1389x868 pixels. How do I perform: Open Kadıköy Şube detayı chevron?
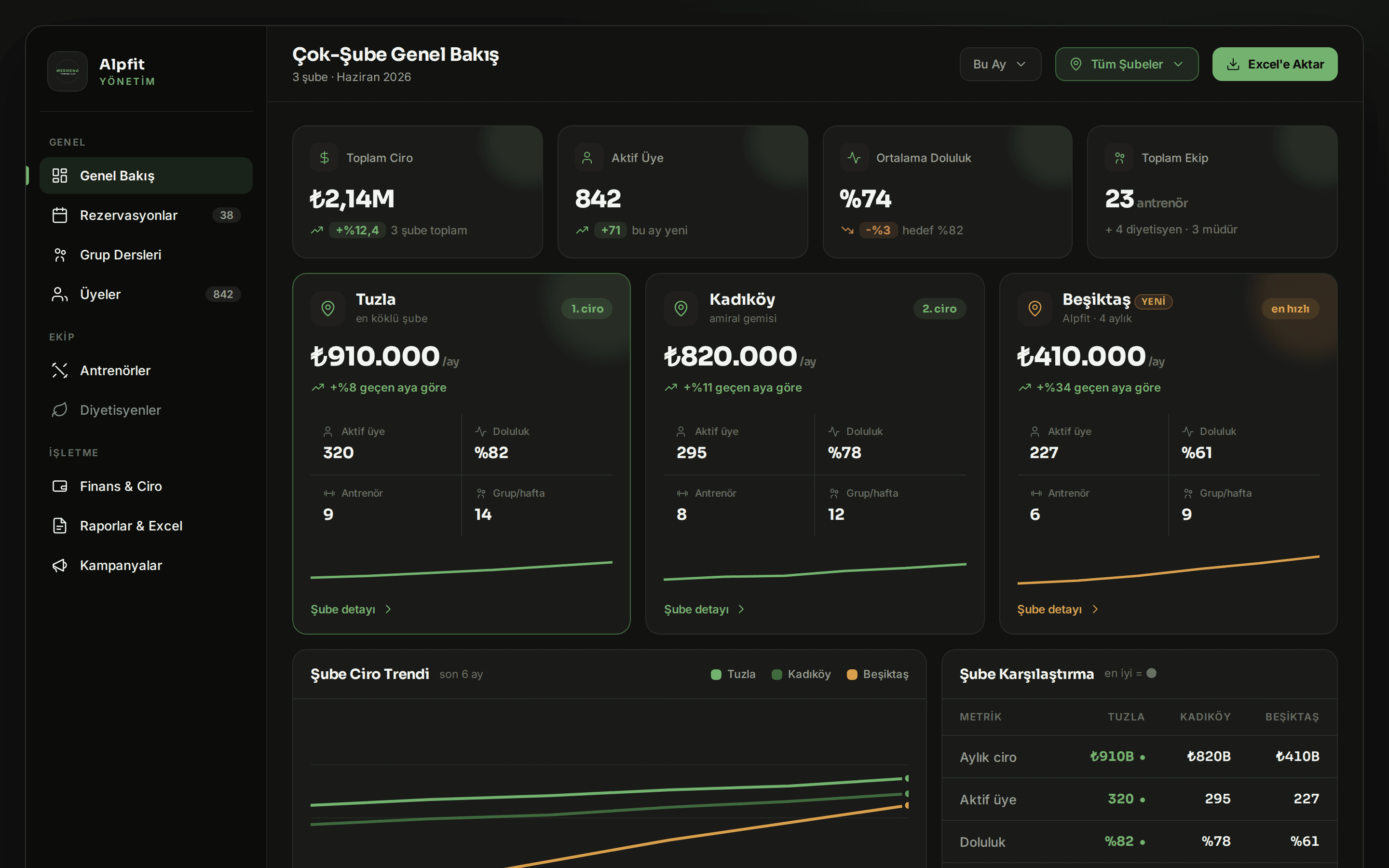coord(741,609)
